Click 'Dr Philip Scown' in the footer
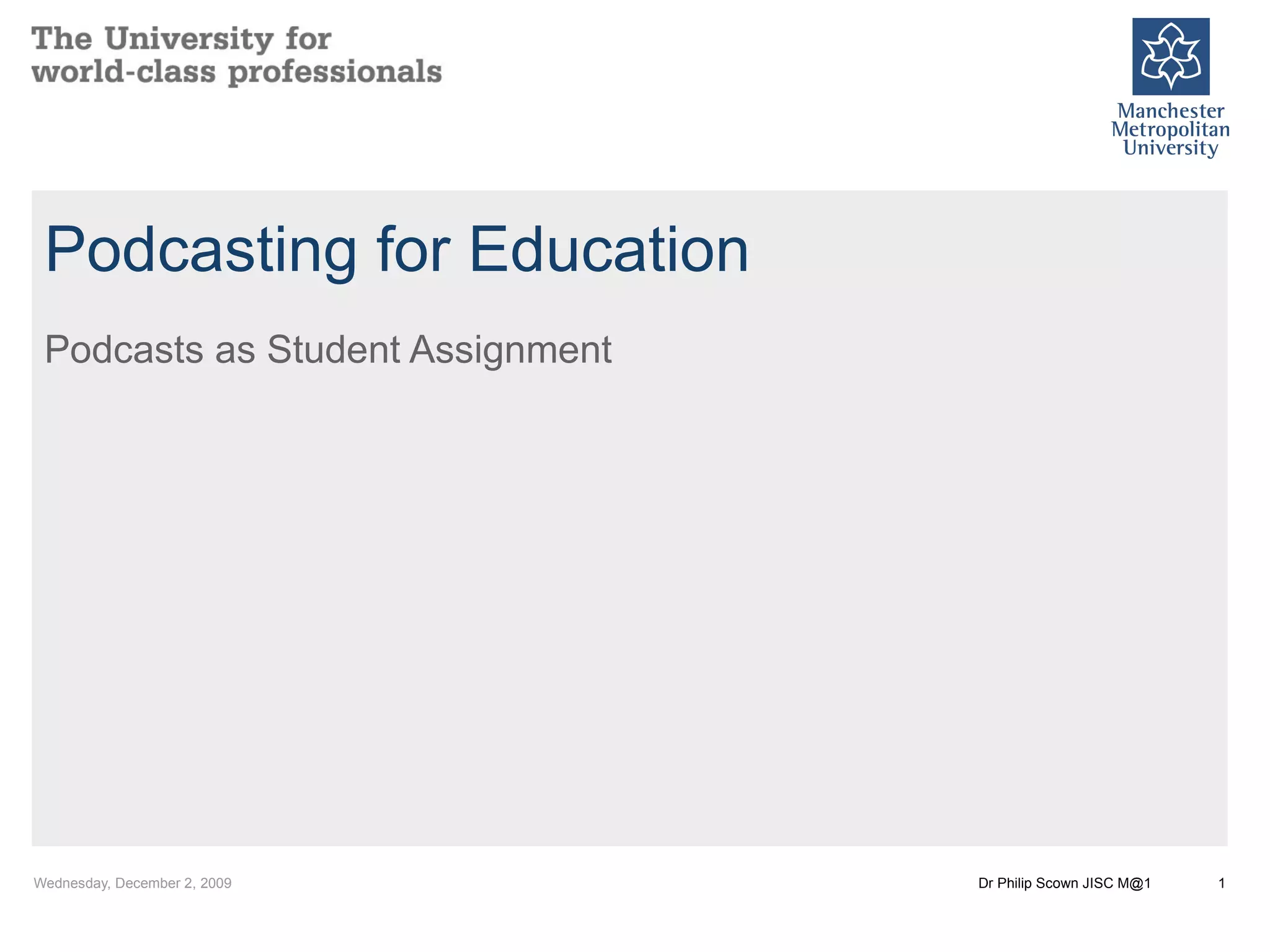 pos(1028,883)
